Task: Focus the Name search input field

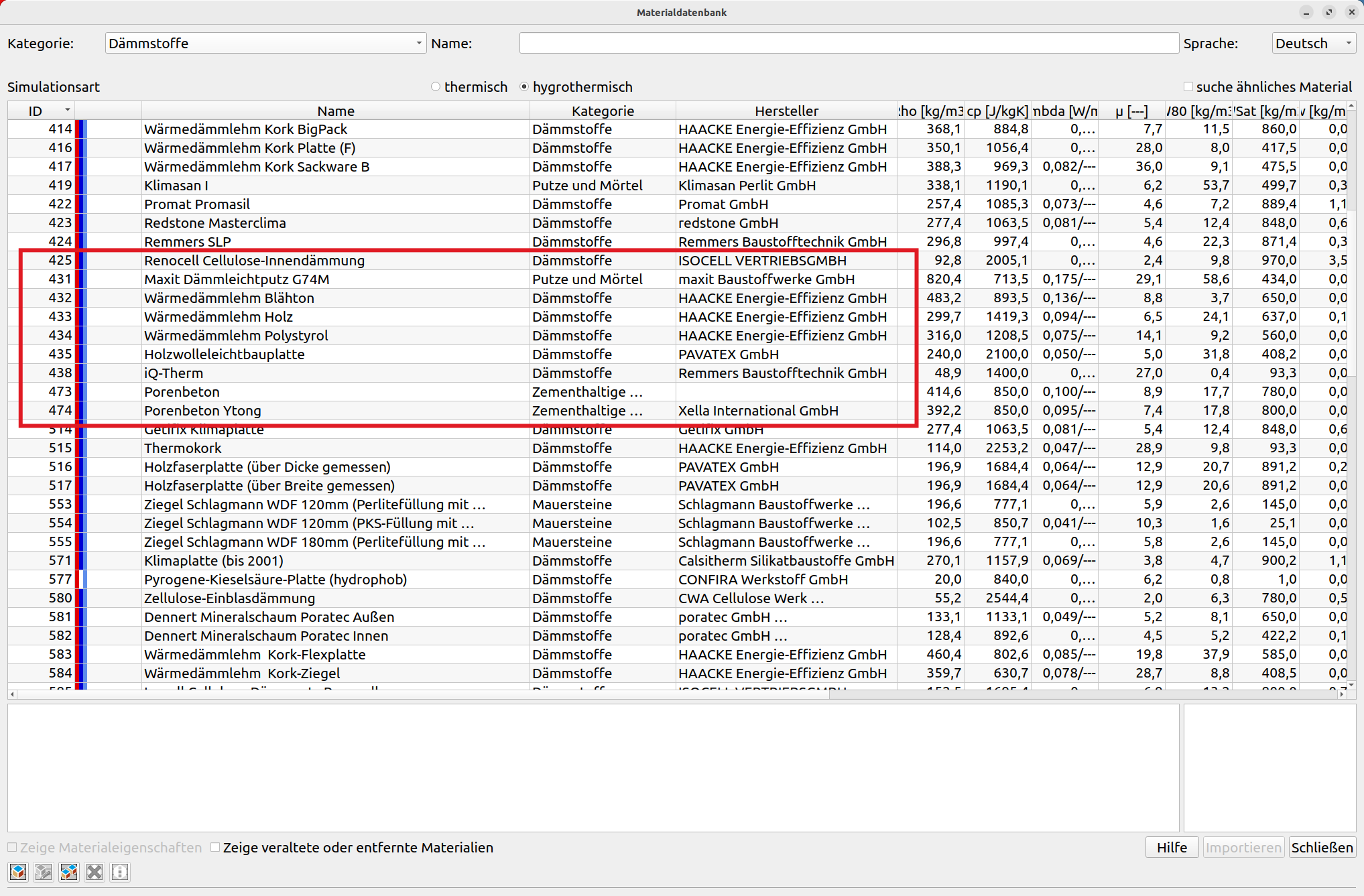Action: [849, 43]
